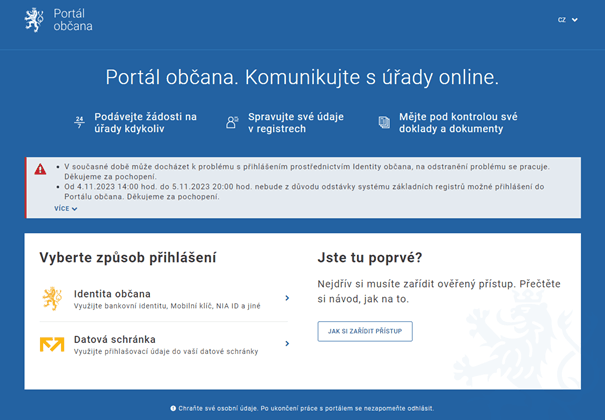The height and width of the screenshot is (420, 605).
Task: Click the Czech lion logo in header
Action: [34, 20]
